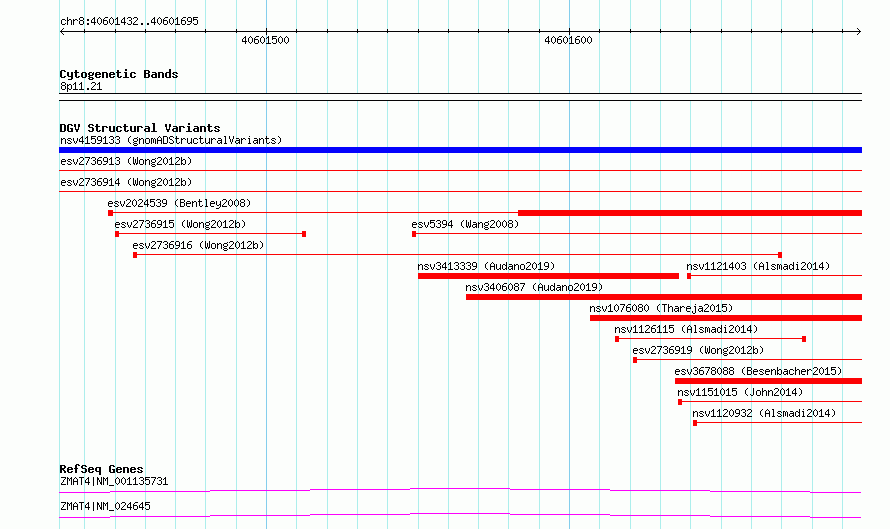Screen dimensions: 890x529
Task: Click the esv3678088 thick red bar
Action: pyautogui.click(x=769, y=381)
